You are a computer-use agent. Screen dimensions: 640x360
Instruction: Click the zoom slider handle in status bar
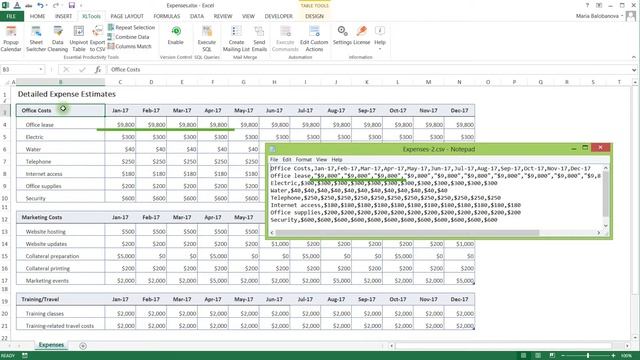click(588, 356)
